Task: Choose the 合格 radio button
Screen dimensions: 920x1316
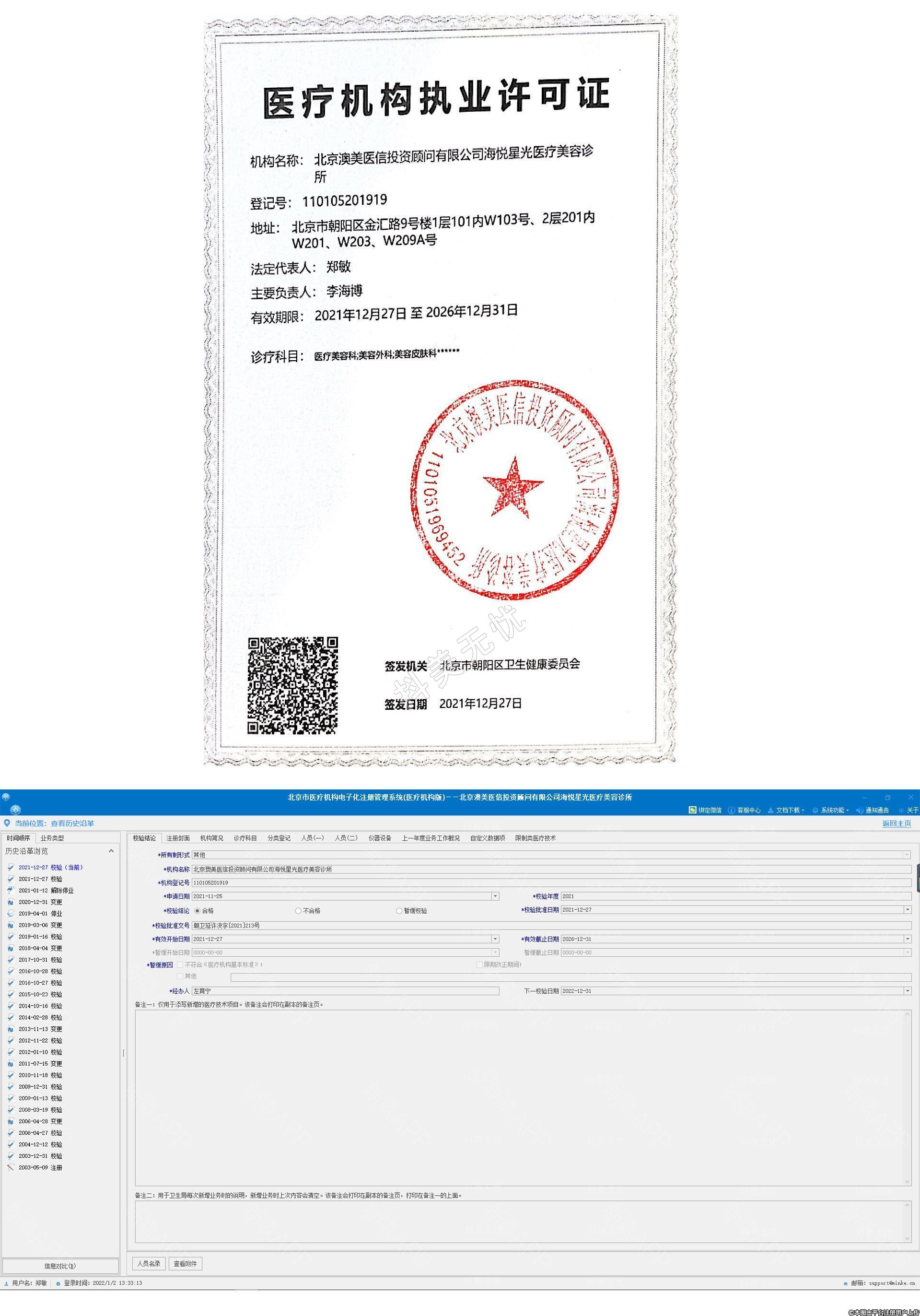Action: pos(198,911)
